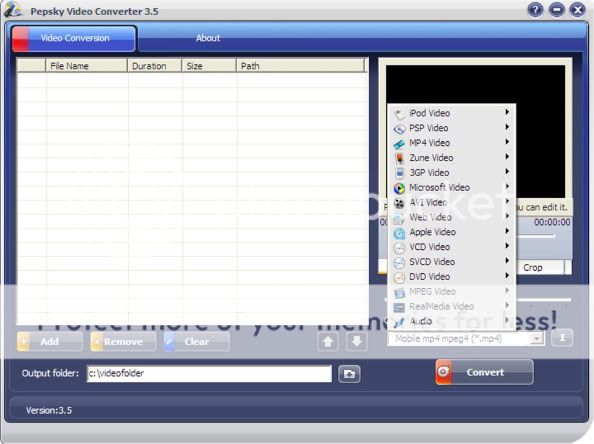
Task: Click the Web Video icon
Action: 399,218
